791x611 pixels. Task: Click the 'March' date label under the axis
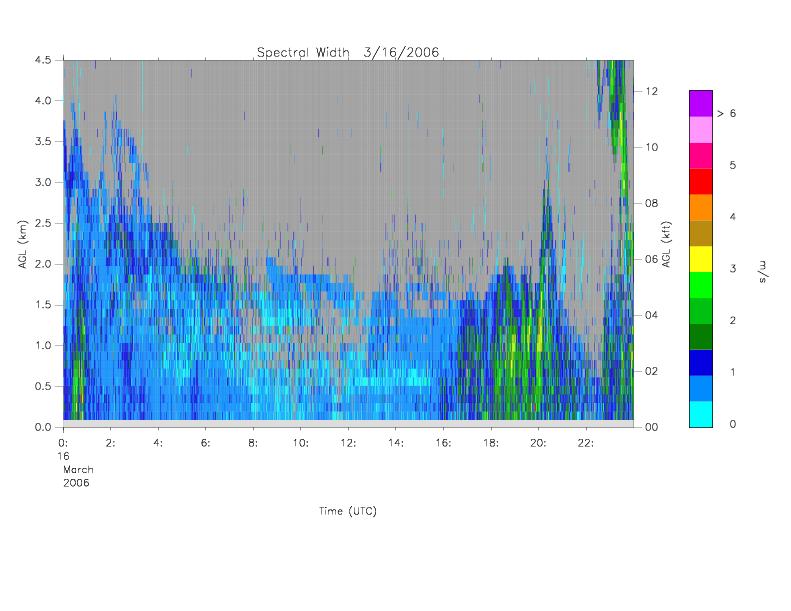[78, 470]
